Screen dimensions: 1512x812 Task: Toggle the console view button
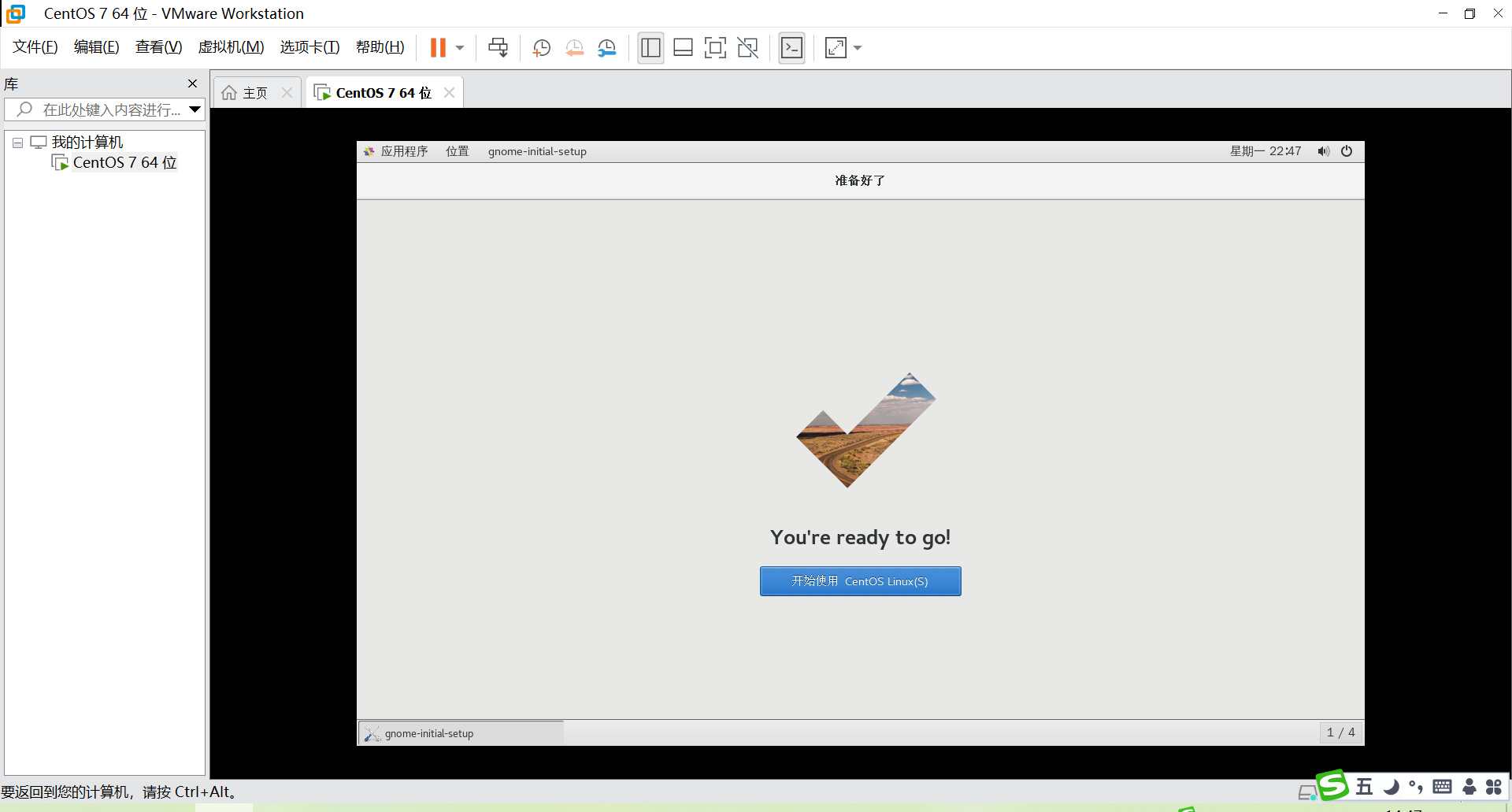[791, 48]
